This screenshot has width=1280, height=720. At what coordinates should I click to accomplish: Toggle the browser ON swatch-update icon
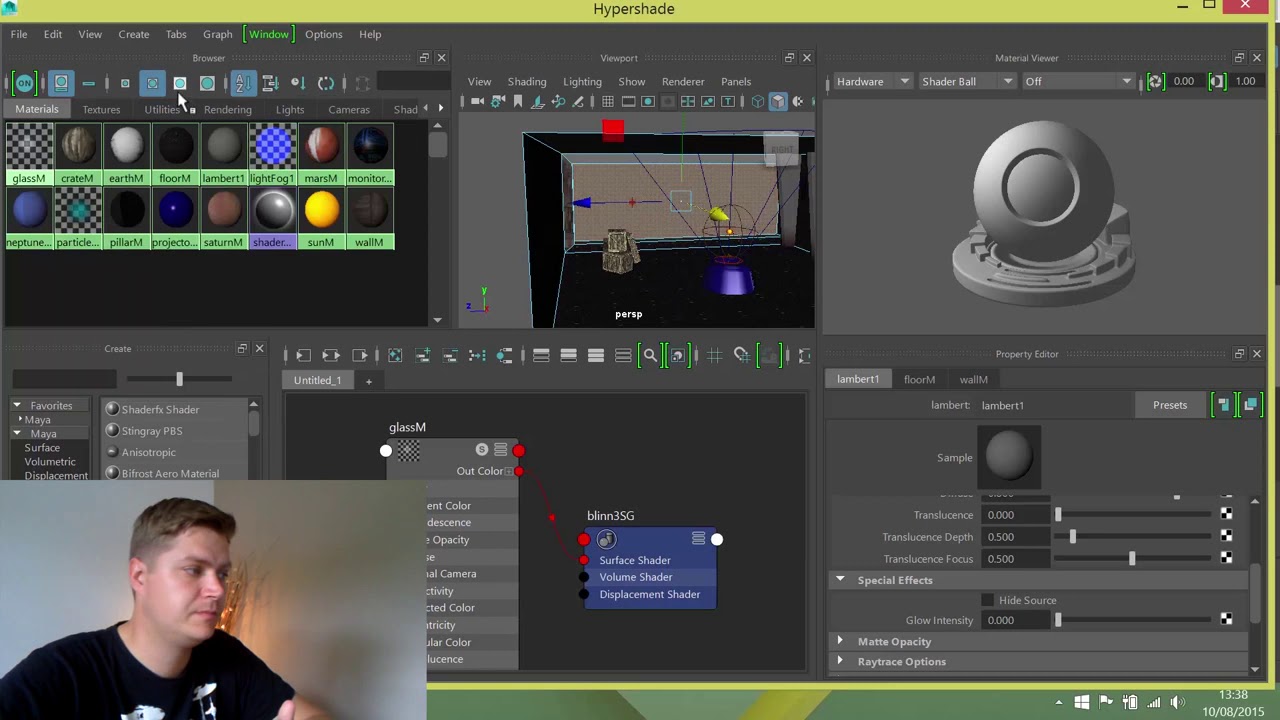24,83
